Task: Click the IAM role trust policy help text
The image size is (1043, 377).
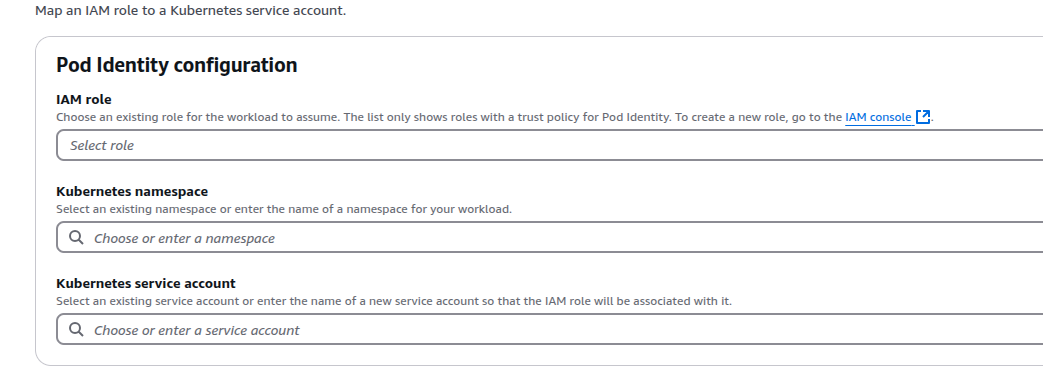Action: (x=450, y=118)
